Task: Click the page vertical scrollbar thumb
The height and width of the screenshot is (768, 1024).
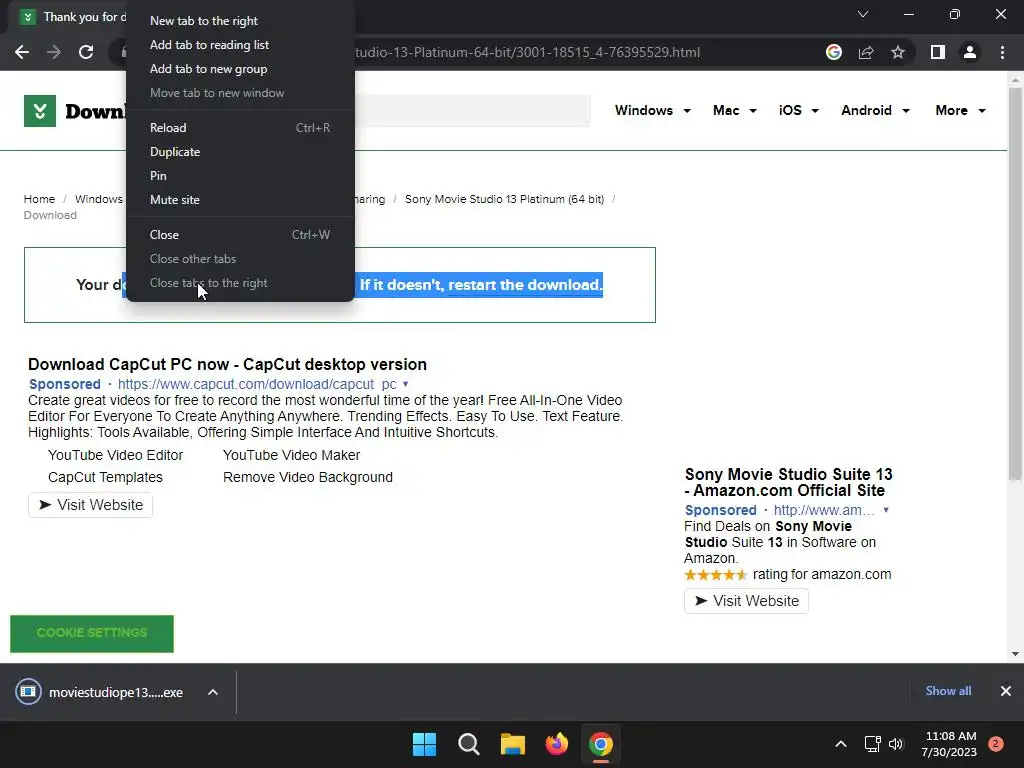Action: coord(1015,285)
